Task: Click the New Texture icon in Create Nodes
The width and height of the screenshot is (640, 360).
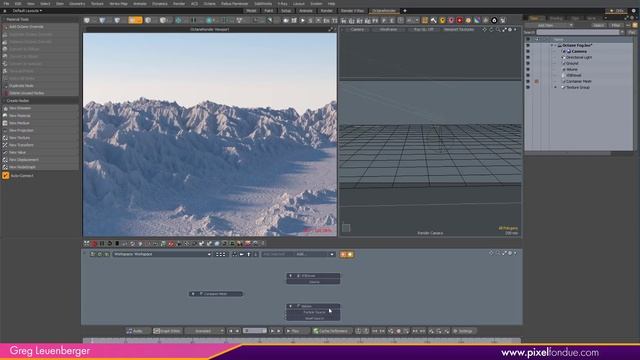Action: (5, 138)
